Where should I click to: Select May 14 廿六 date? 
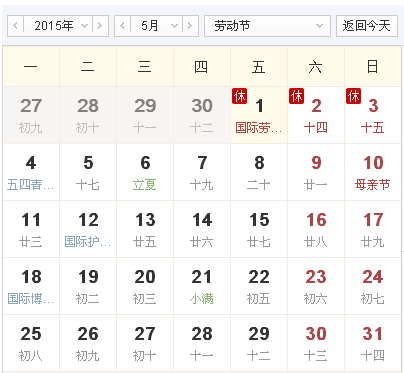[x=202, y=229]
